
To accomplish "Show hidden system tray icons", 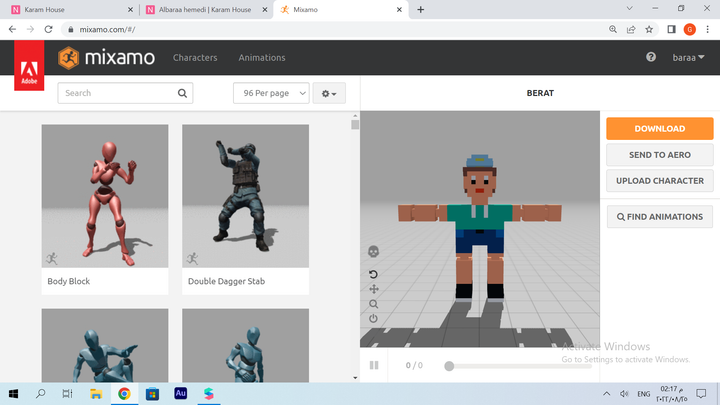I will coord(607,394).
